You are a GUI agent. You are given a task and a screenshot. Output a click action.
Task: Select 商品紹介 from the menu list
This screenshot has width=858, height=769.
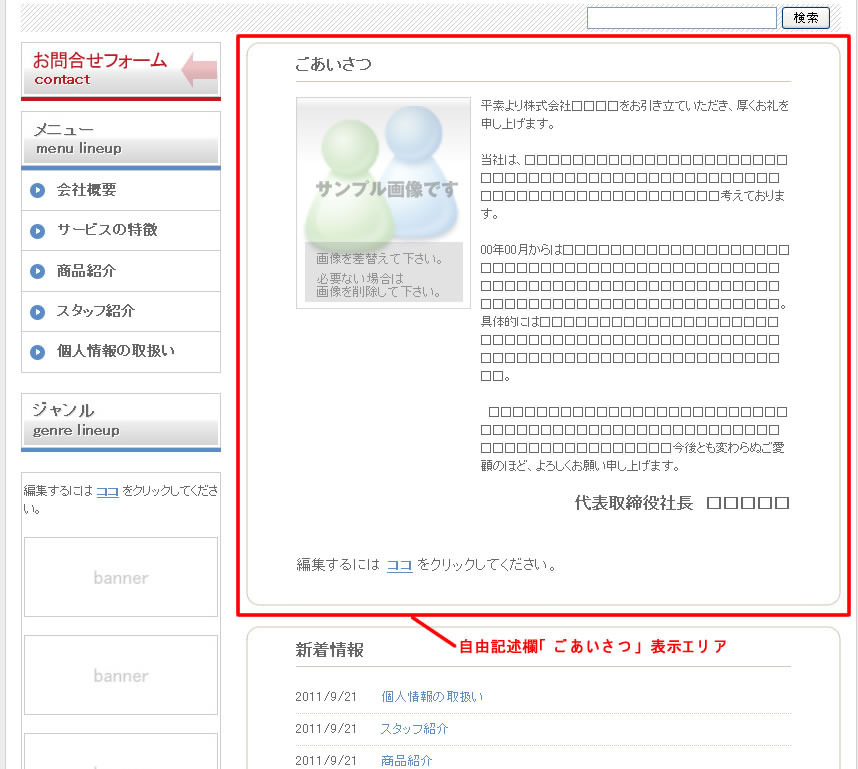[x=86, y=270]
